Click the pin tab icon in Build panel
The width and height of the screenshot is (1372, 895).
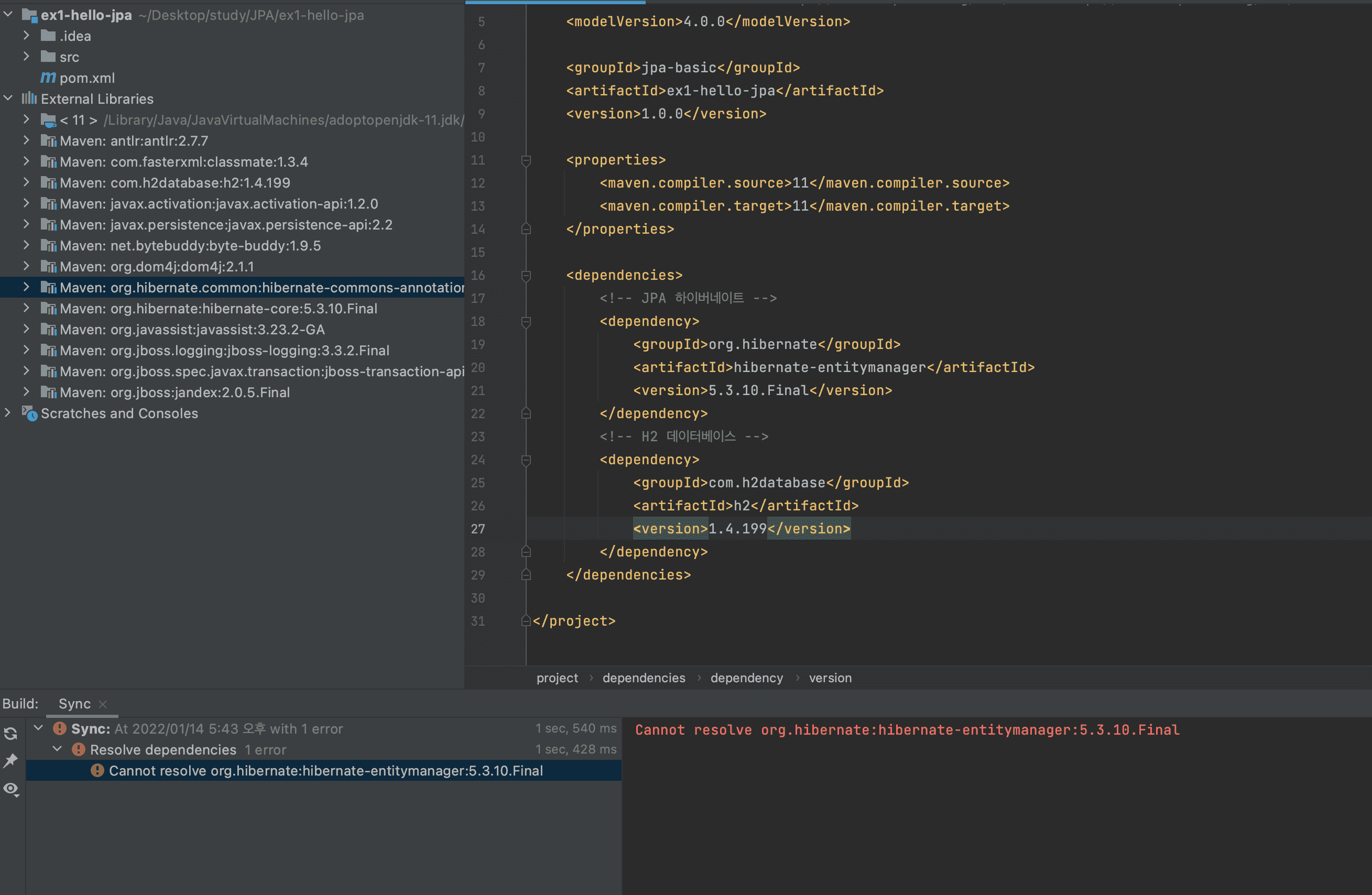10,761
